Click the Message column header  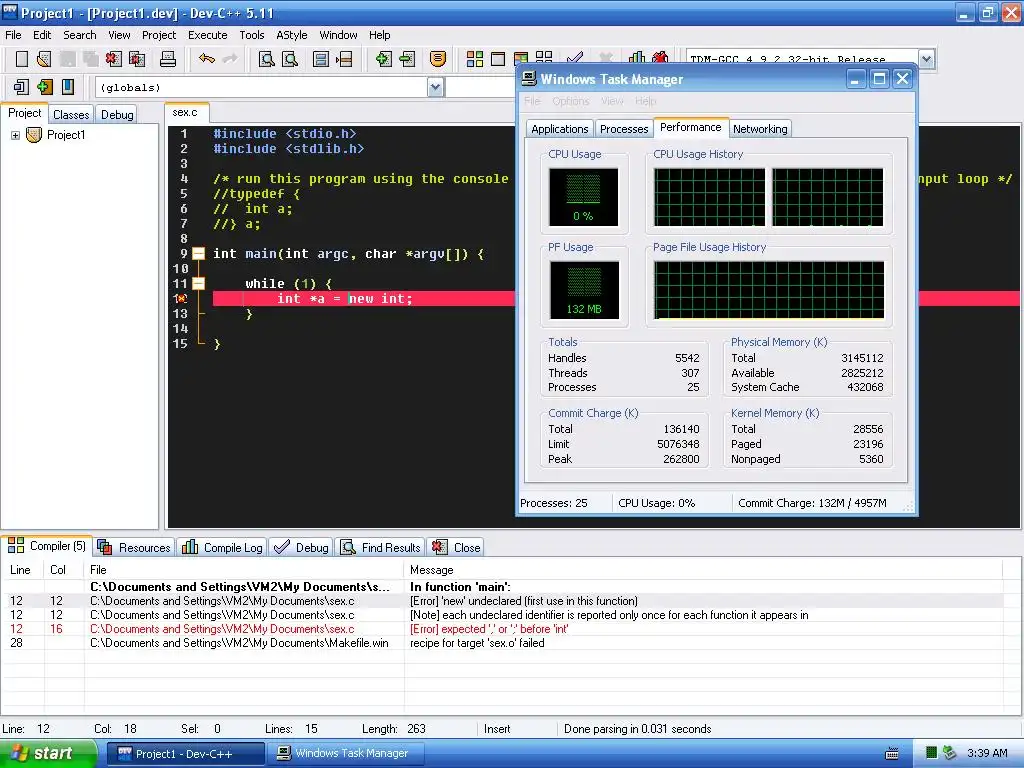point(703,569)
